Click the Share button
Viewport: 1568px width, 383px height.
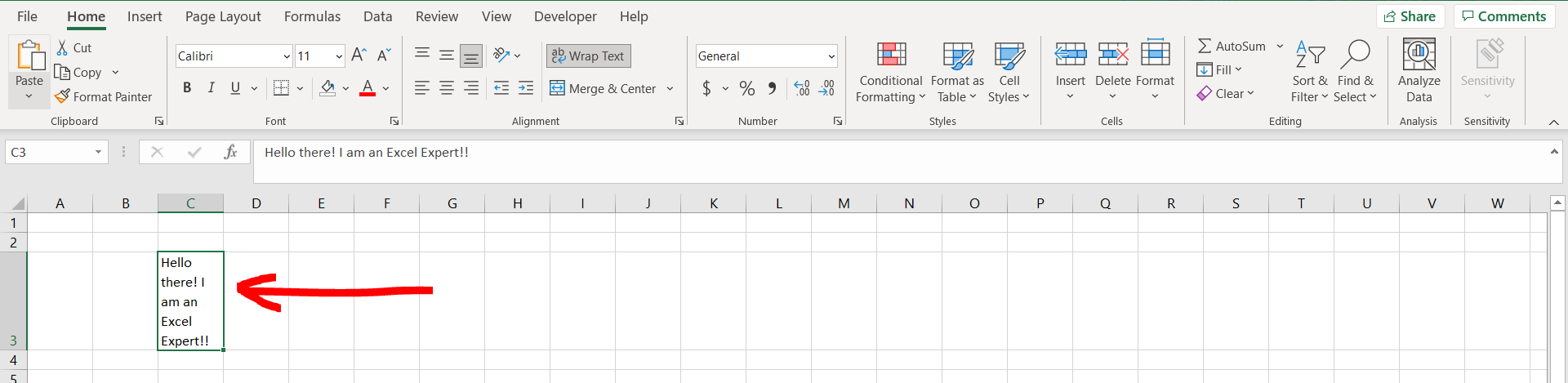[1410, 16]
